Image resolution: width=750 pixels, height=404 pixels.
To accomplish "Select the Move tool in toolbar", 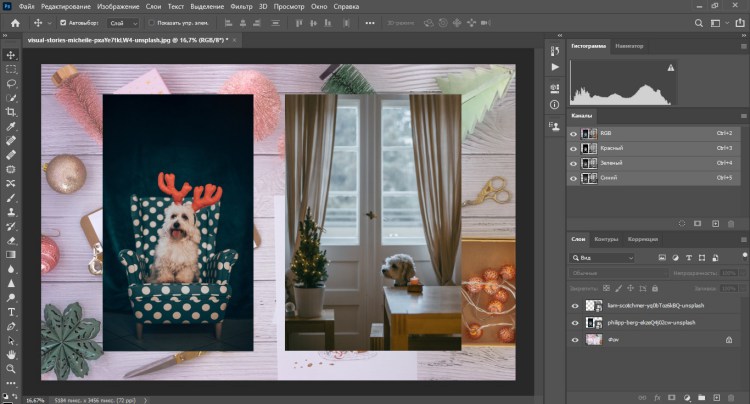I will 11,55.
